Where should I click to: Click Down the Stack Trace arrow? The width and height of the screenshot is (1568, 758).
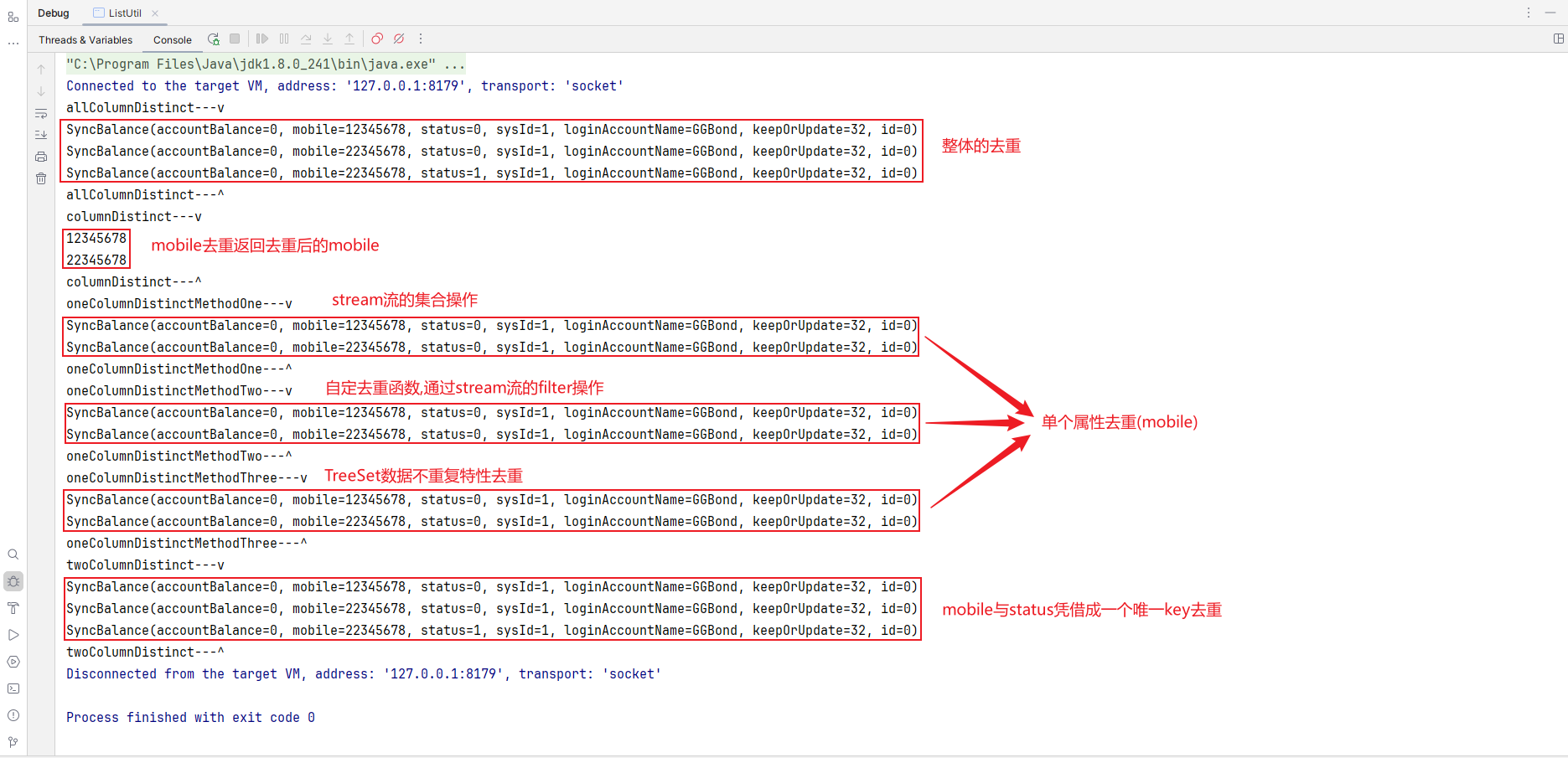pyautogui.click(x=41, y=91)
